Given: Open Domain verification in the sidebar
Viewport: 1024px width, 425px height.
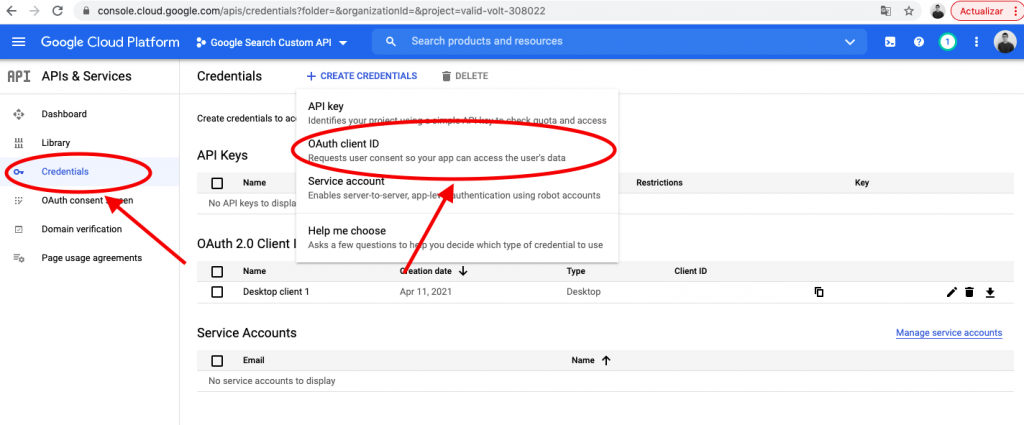Looking at the screenshot, I should click(82, 229).
